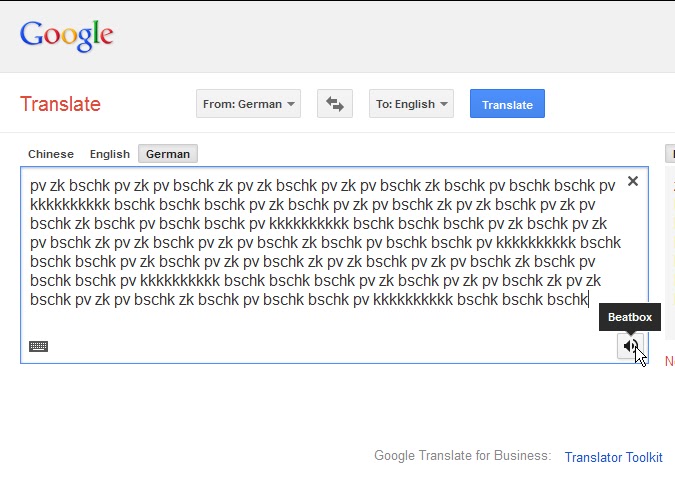Click the arrow beside From: German
Viewport: 675px width, 500px height.
pos(291,104)
